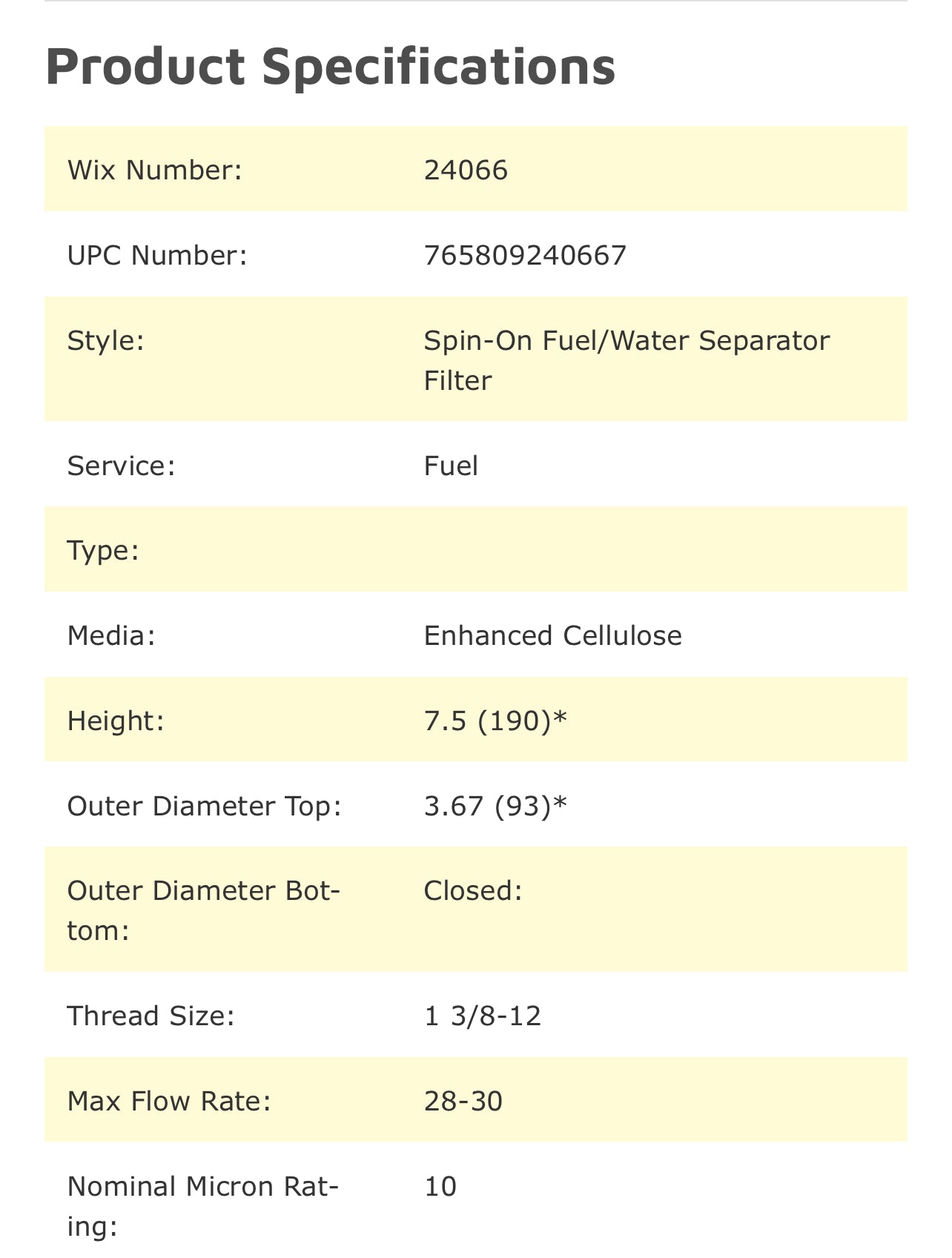Viewport: 952px width, 1258px height.
Task: Select the Max Flow Rate label
Action: [x=169, y=1101]
